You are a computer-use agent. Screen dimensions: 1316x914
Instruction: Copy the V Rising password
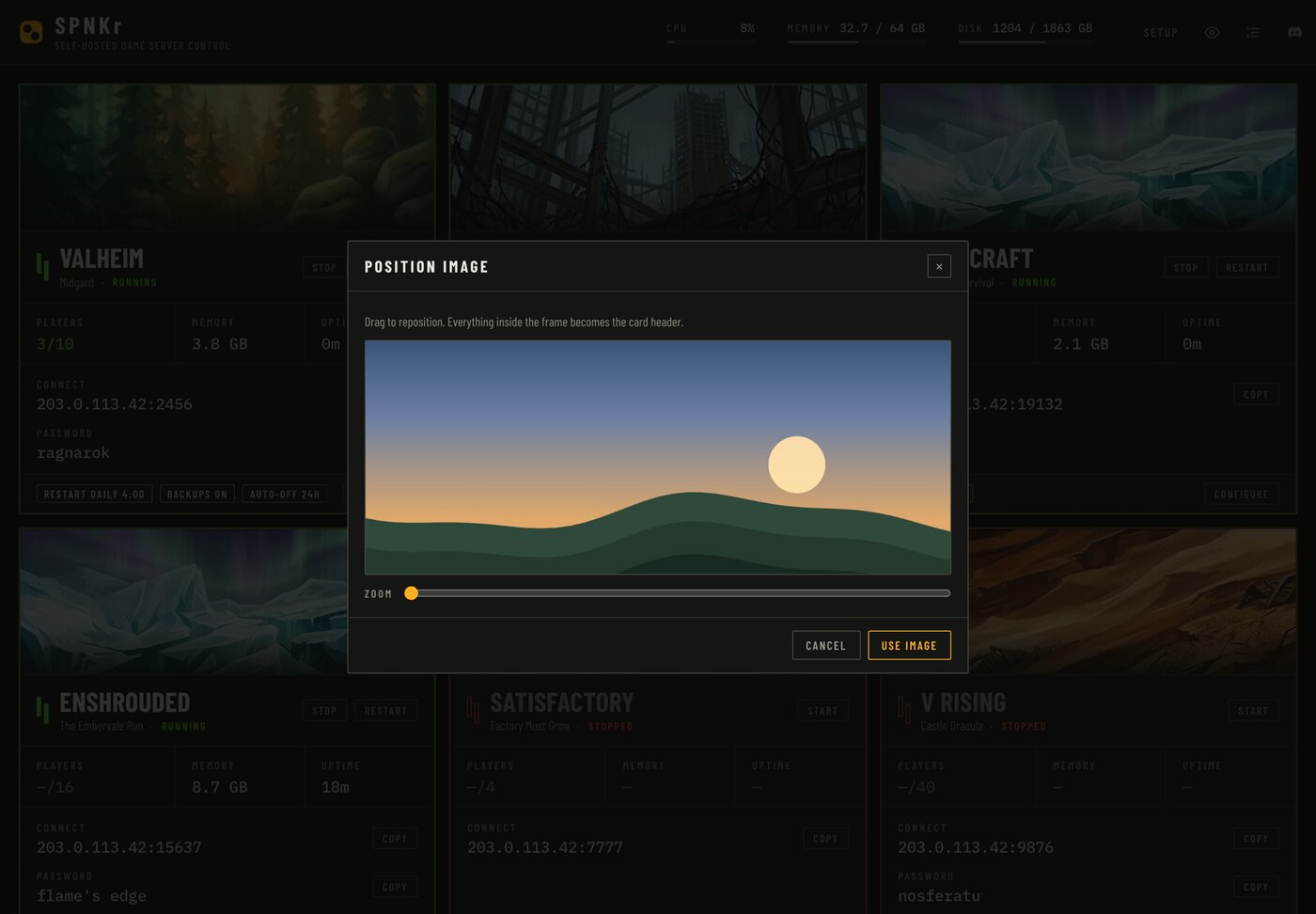1256,887
